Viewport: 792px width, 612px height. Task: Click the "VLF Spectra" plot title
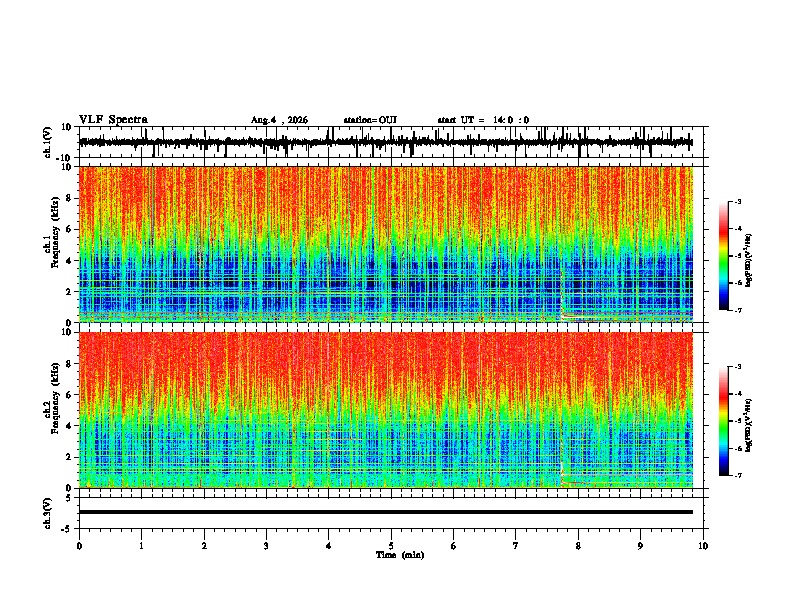click(x=113, y=120)
